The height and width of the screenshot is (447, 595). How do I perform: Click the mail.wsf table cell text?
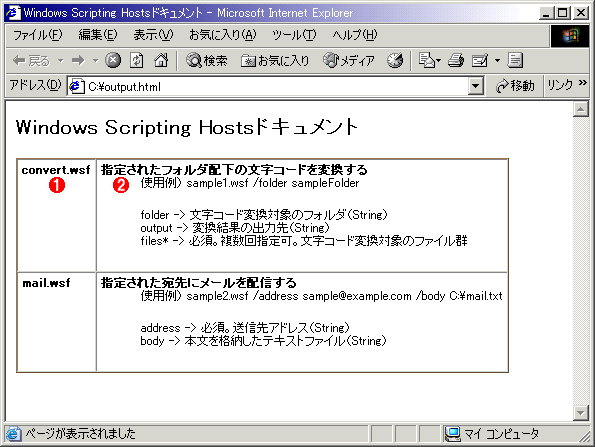(x=46, y=283)
